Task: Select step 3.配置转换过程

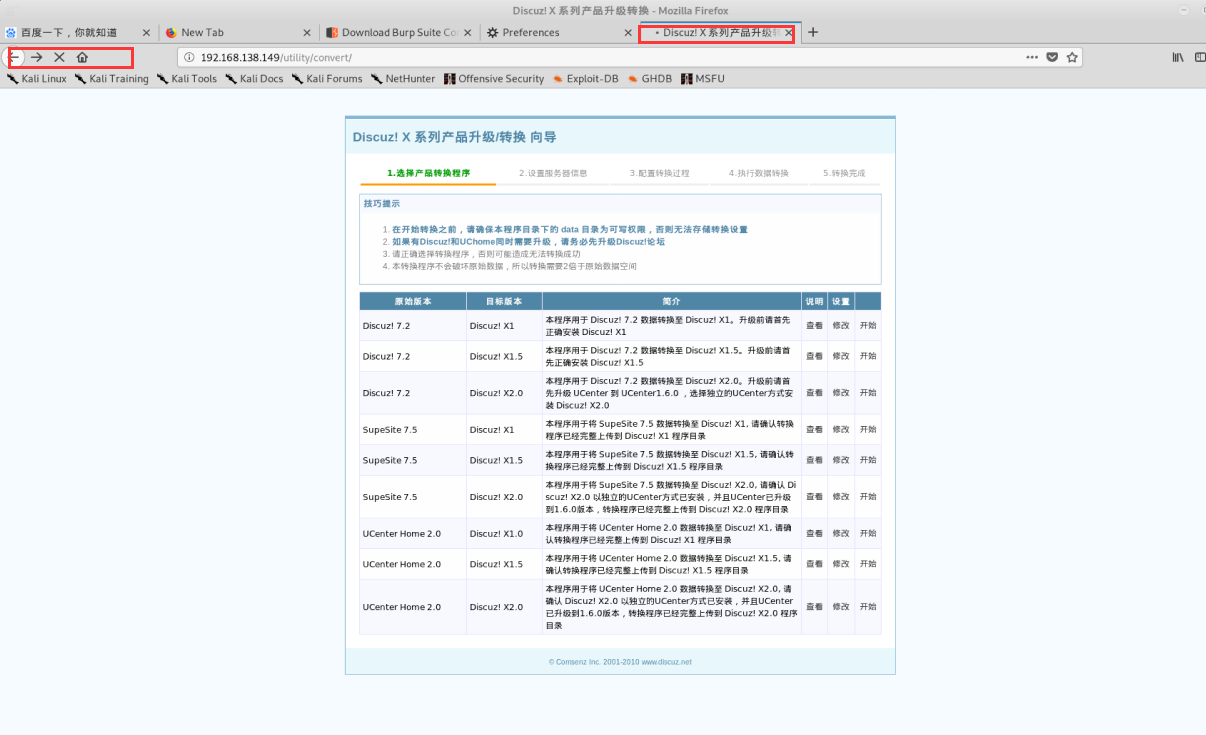Action: [x=659, y=173]
